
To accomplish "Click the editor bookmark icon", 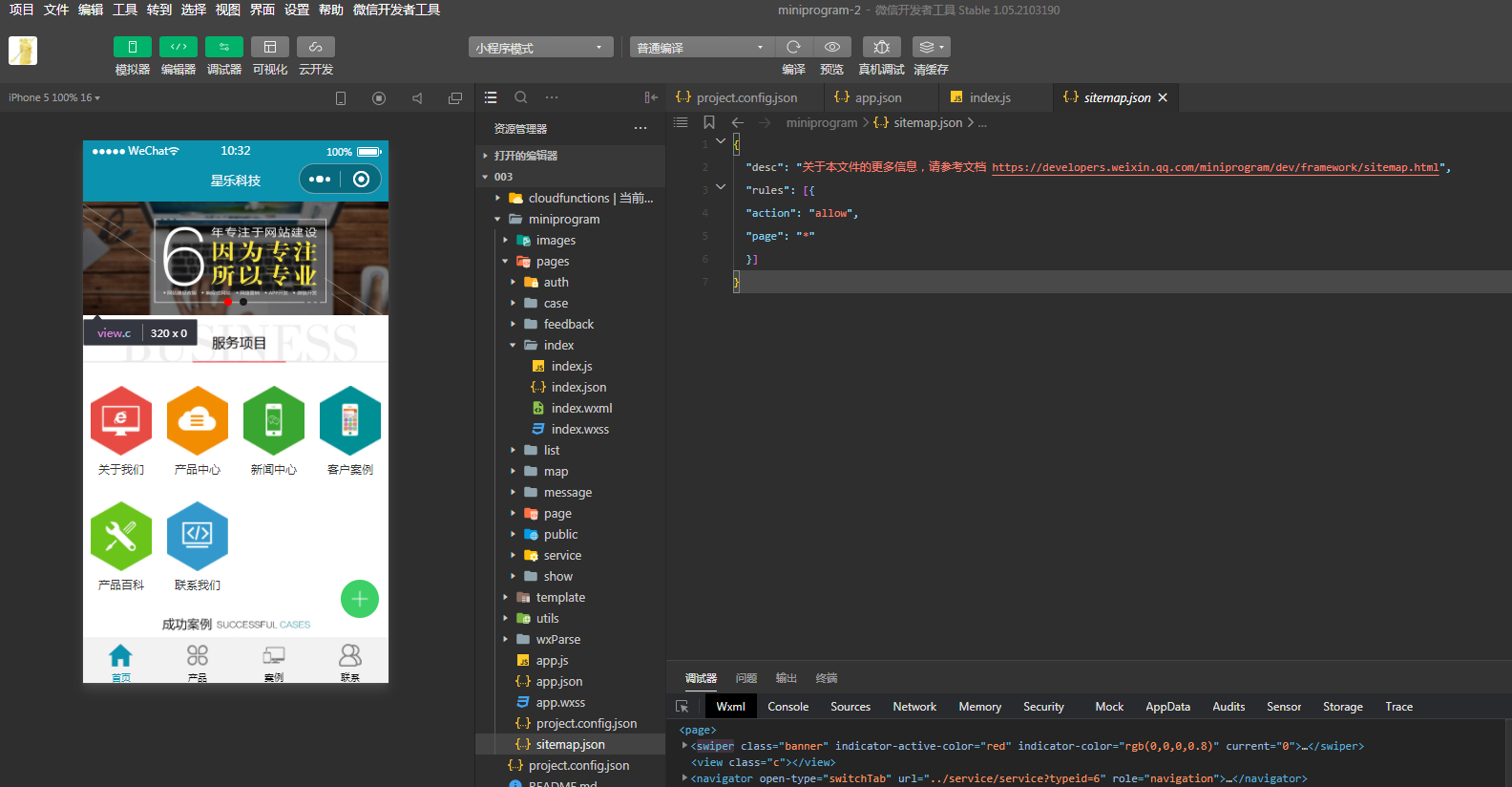I will tap(709, 122).
